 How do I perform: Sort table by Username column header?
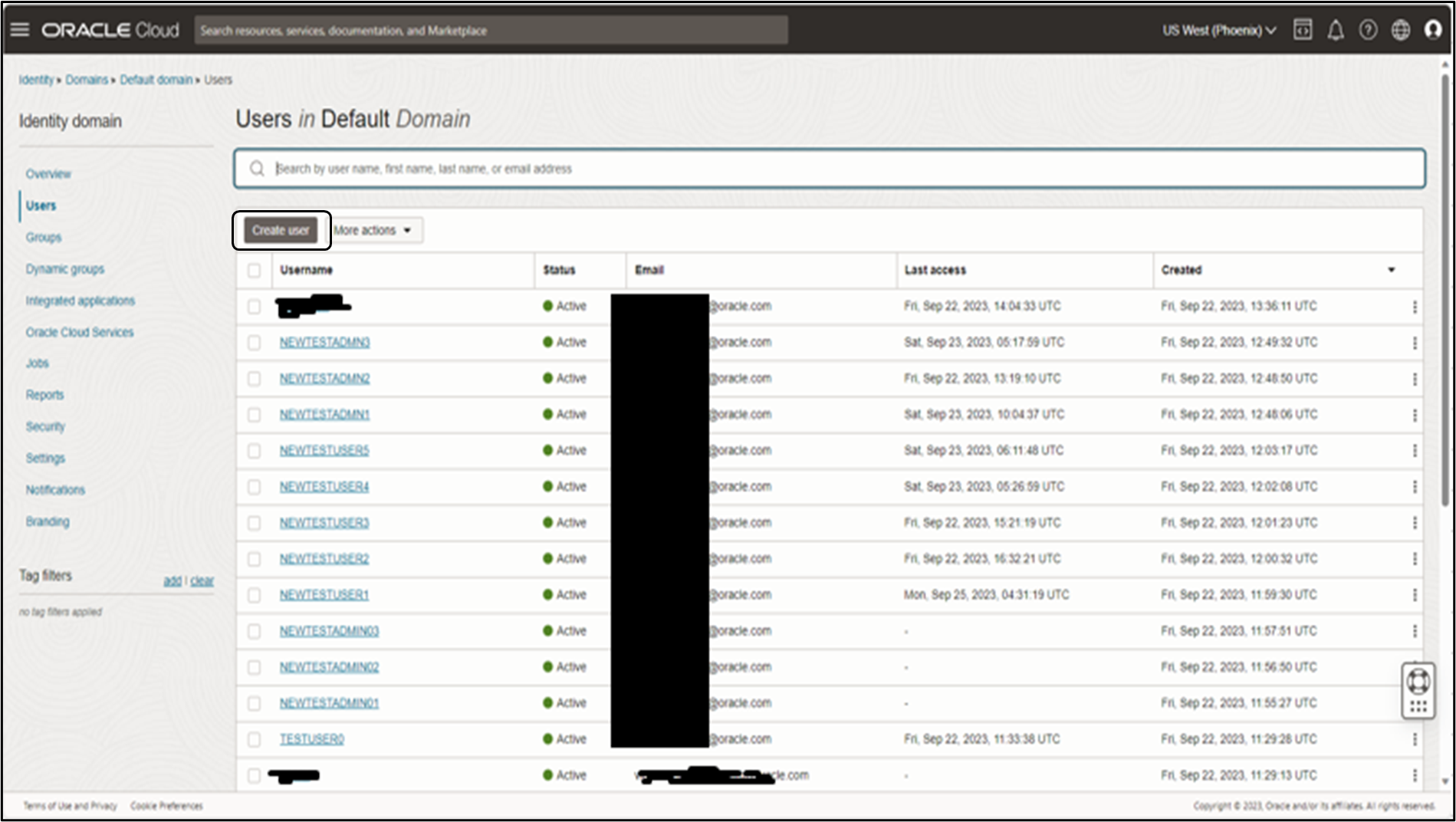[306, 270]
